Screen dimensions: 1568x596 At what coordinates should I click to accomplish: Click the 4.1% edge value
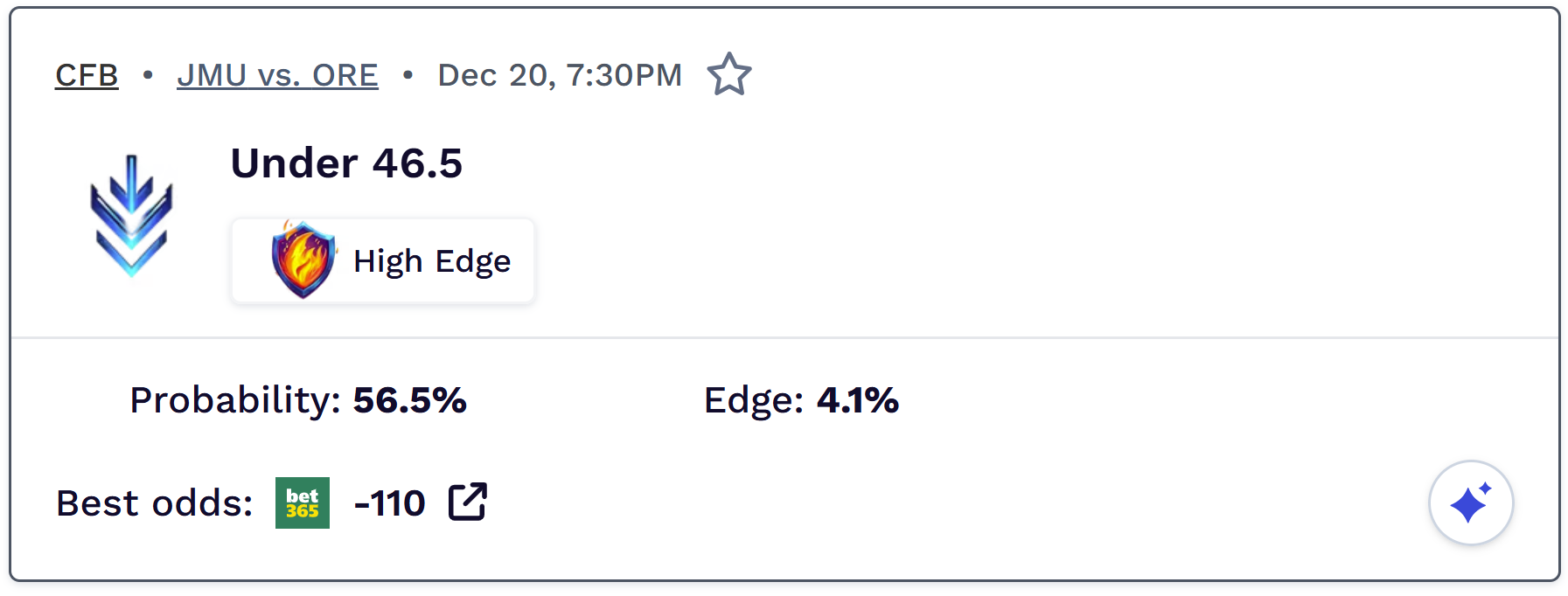click(x=857, y=400)
